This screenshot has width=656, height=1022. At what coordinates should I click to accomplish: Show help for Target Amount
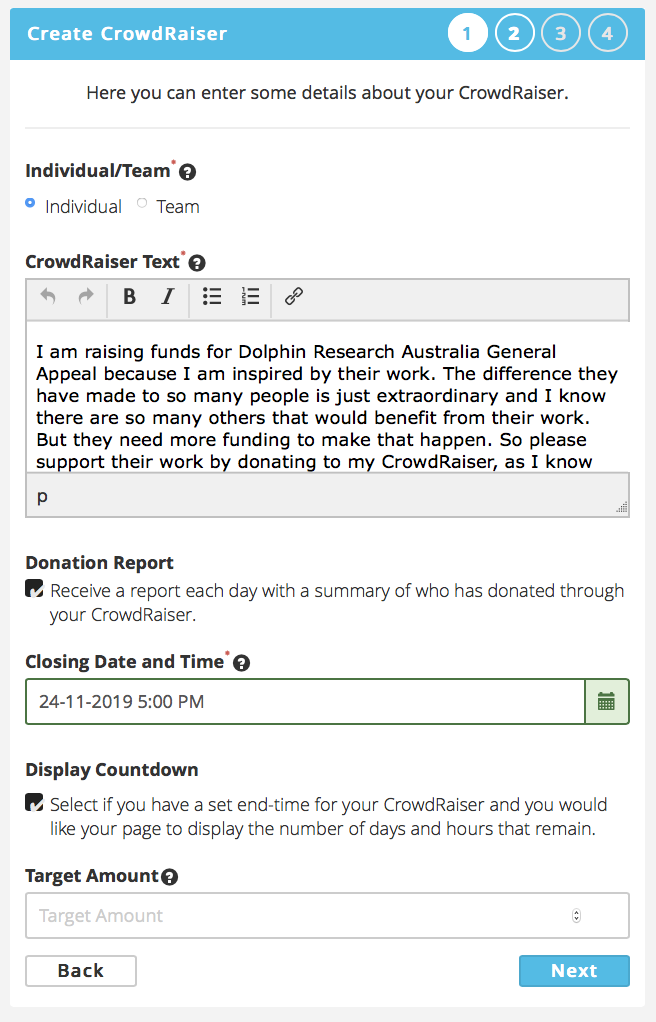(x=170, y=877)
